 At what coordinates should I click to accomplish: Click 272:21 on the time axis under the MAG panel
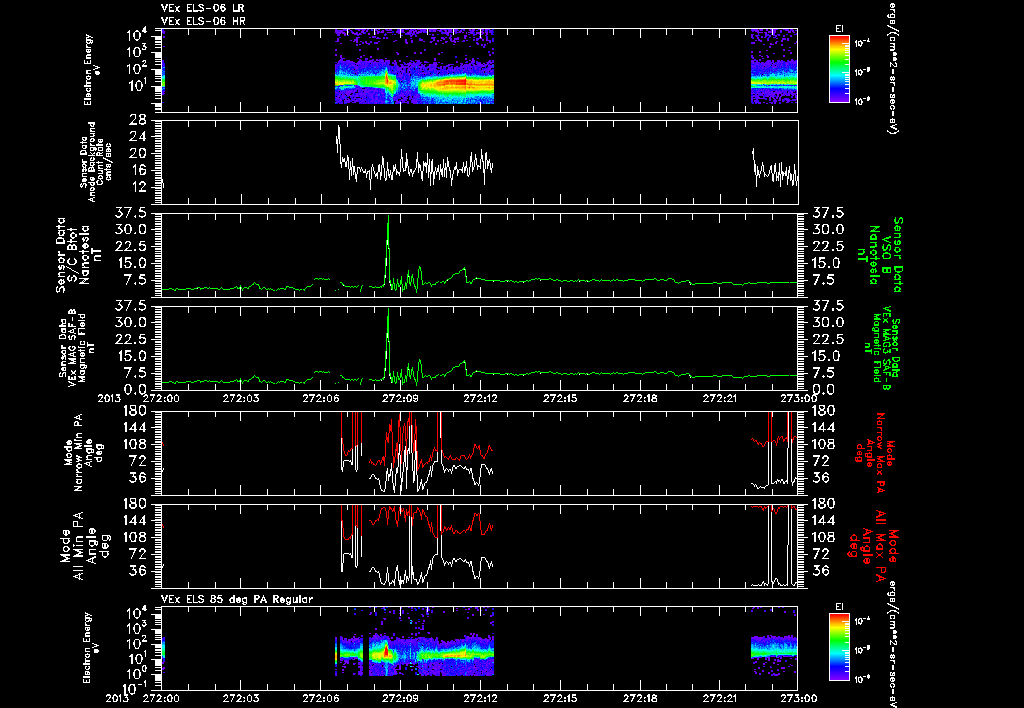click(x=720, y=398)
